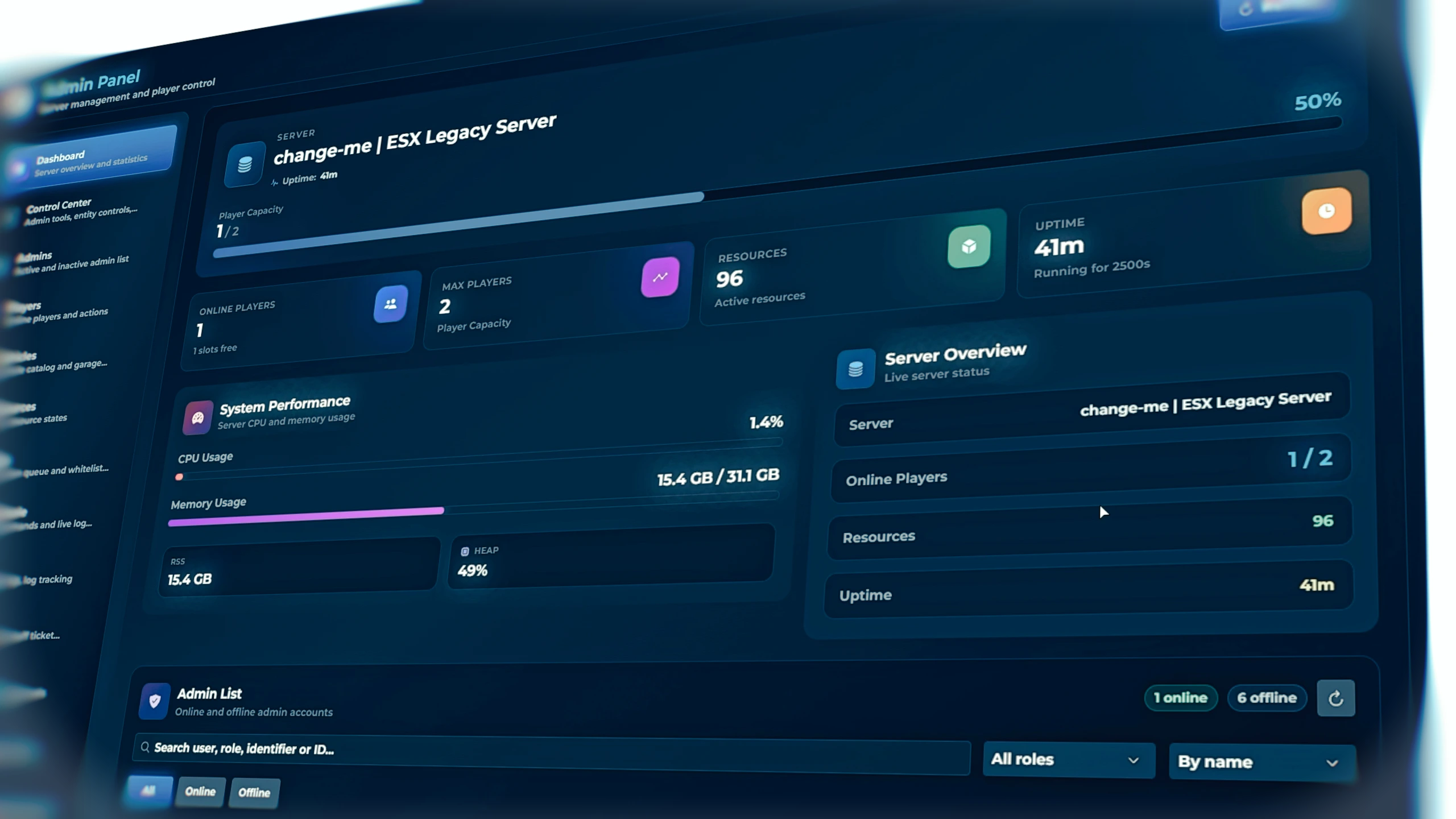Click the 1 slots free text

pyautogui.click(x=215, y=349)
